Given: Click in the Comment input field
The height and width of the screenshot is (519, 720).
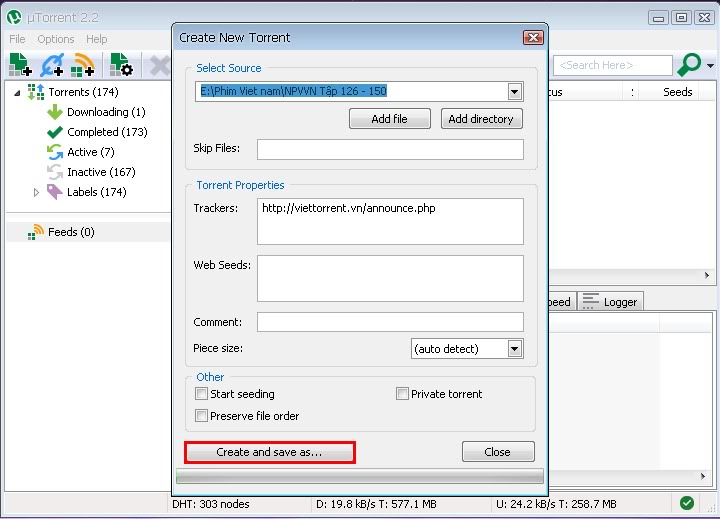Looking at the screenshot, I should click(390, 322).
